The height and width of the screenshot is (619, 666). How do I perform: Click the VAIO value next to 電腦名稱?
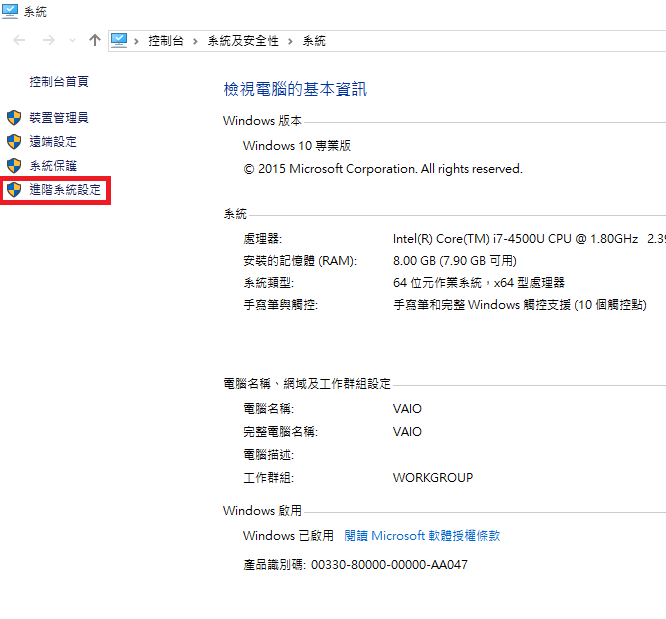click(407, 409)
